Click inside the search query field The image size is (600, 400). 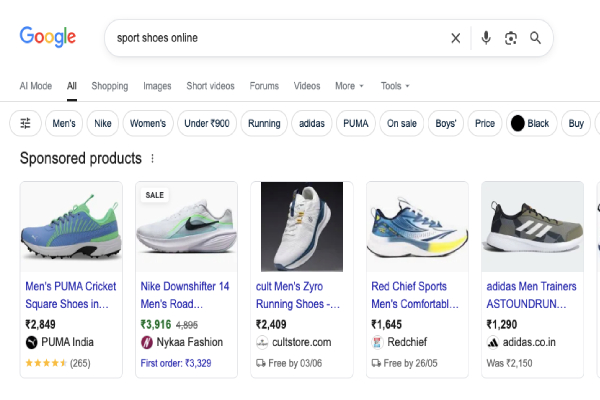click(x=279, y=38)
